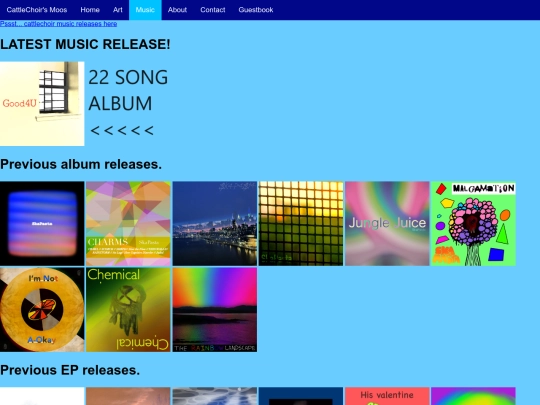Click the 'LATEST MUSIC RELEASE!' heading

tap(85, 44)
